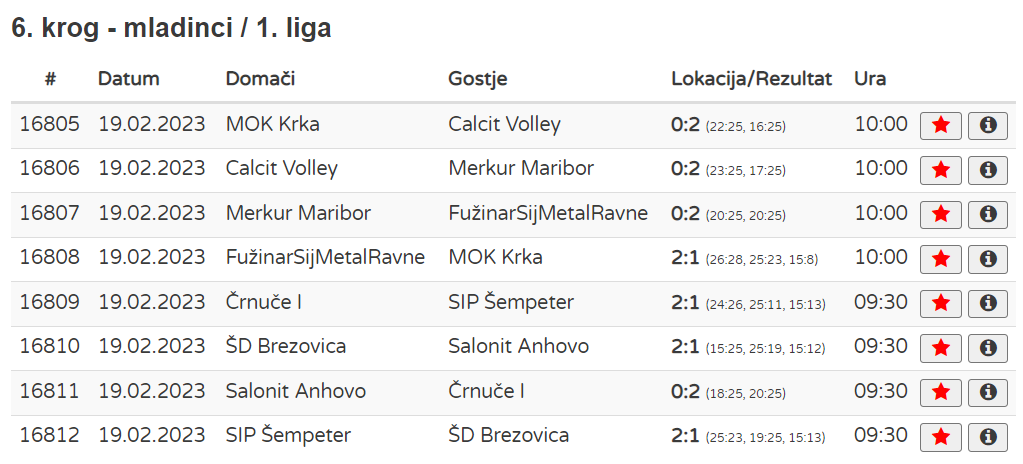View info for match 16807
Viewport: 1023px width, 464px height.
(x=988, y=214)
